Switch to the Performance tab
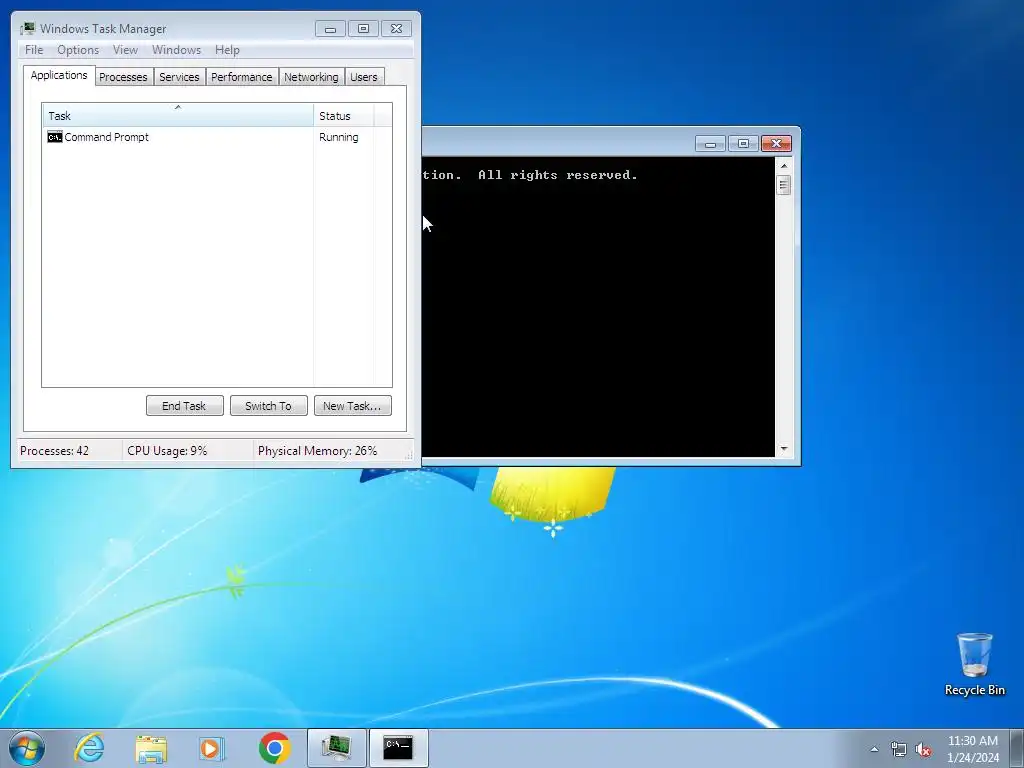The height and width of the screenshot is (768, 1024). (x=242, y=77)
